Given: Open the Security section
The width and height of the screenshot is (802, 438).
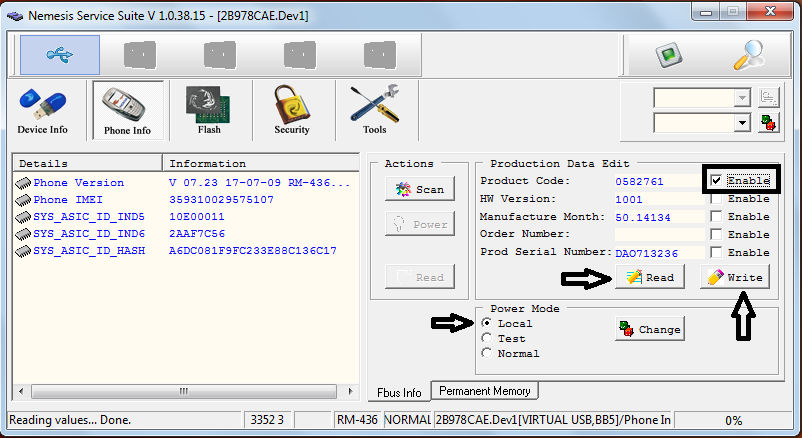Looking at the screenshot, I should pyautogui.click(x=292, y=111).
